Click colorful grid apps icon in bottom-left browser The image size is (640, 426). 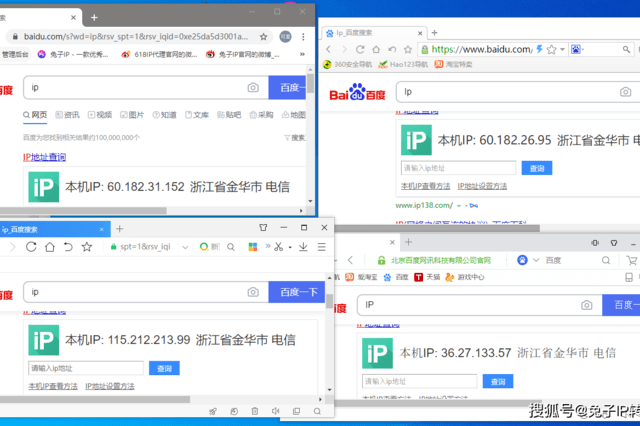pos(253,247)
